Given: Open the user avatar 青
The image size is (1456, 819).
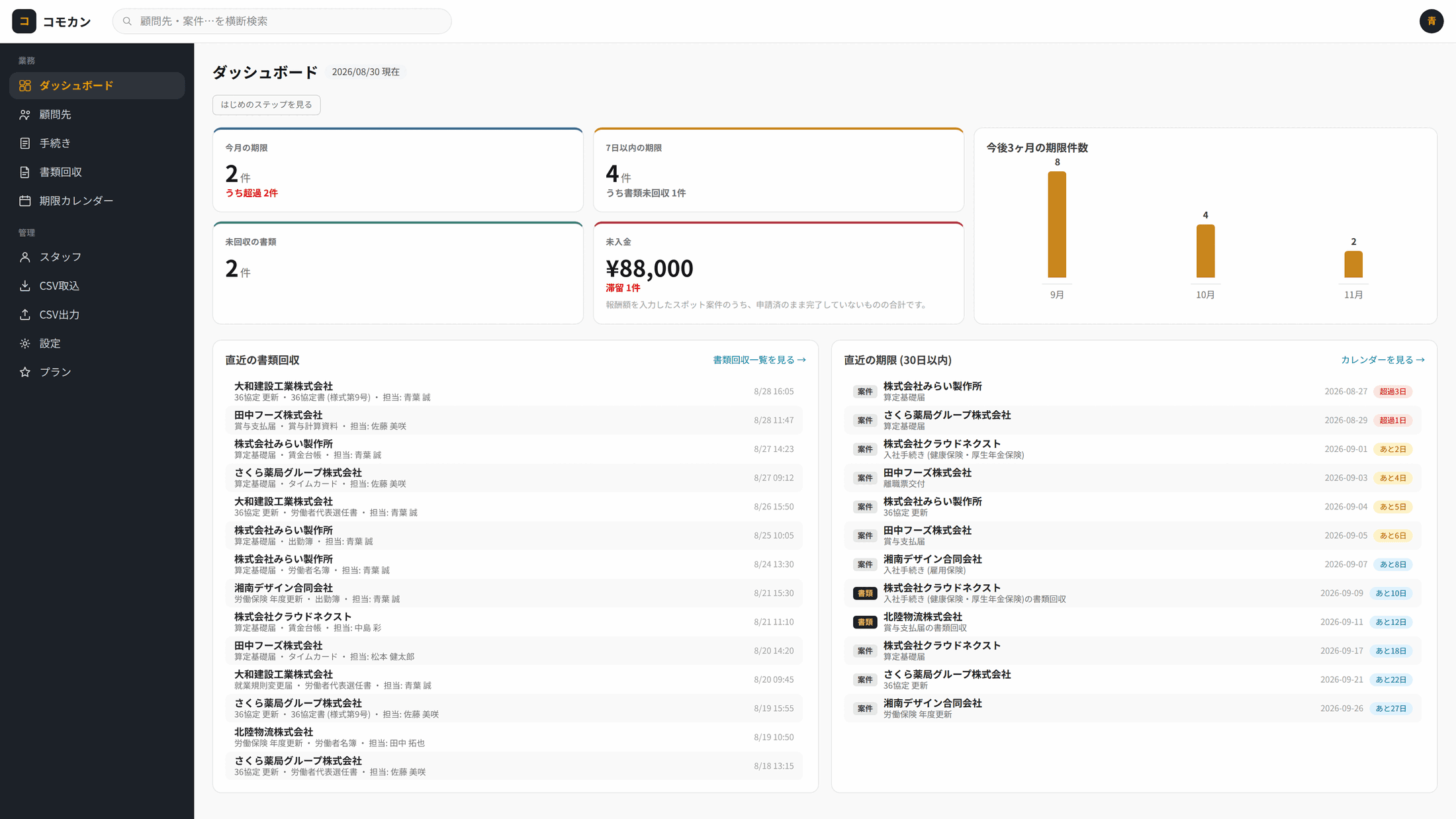Looking at the screenshot, I should [x=1432, y=21].
